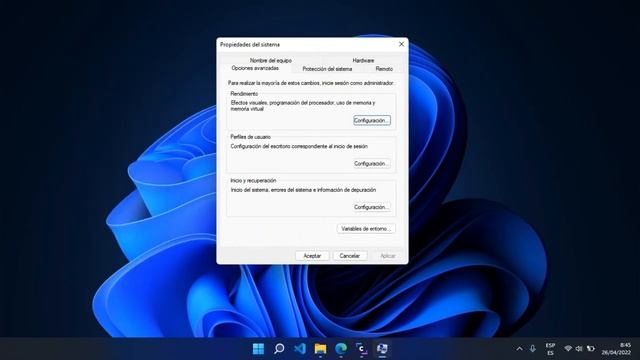Click the Propiedades del sistema title text

250,44
